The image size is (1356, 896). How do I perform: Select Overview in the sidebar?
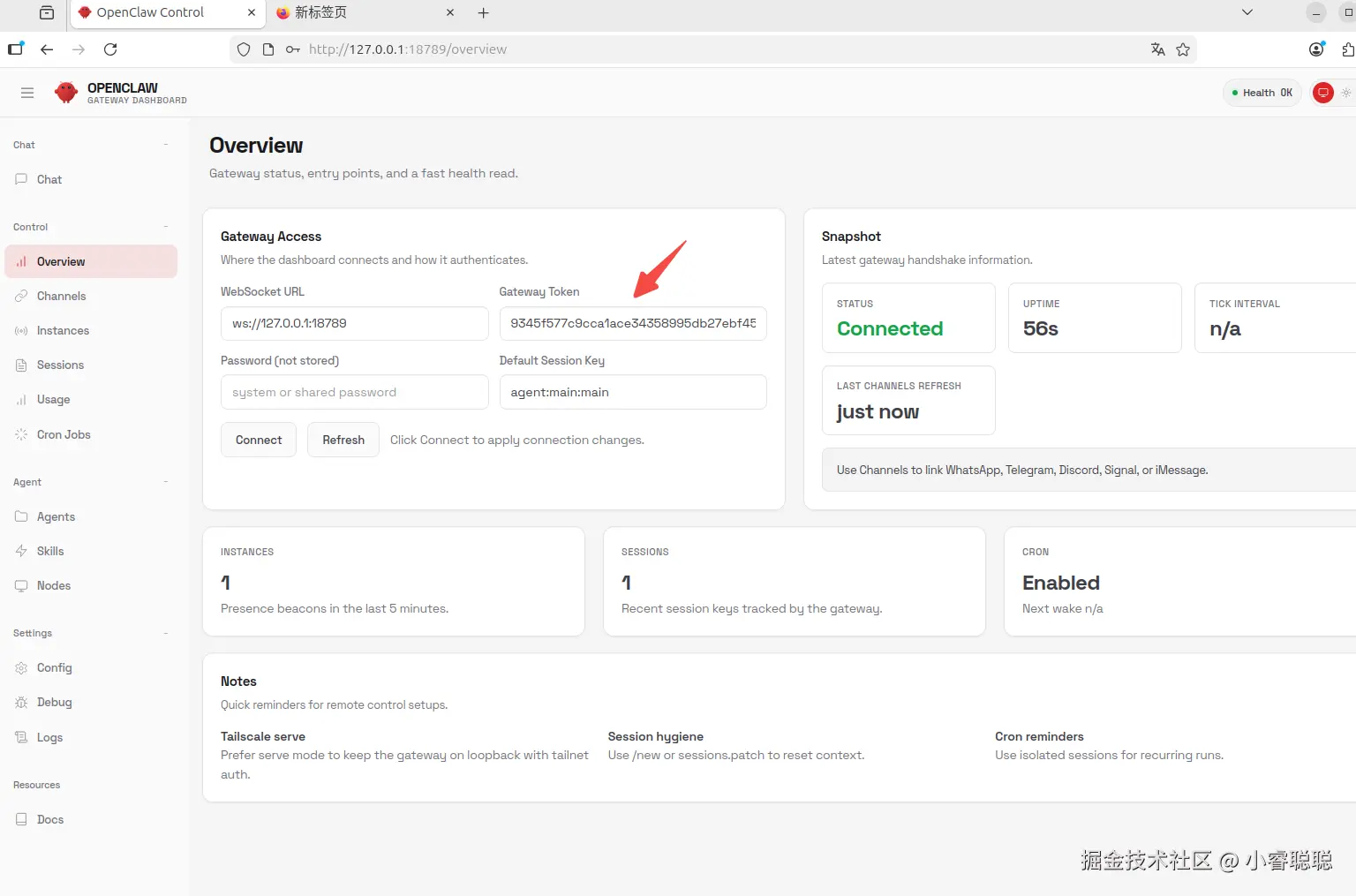(91, 261)
